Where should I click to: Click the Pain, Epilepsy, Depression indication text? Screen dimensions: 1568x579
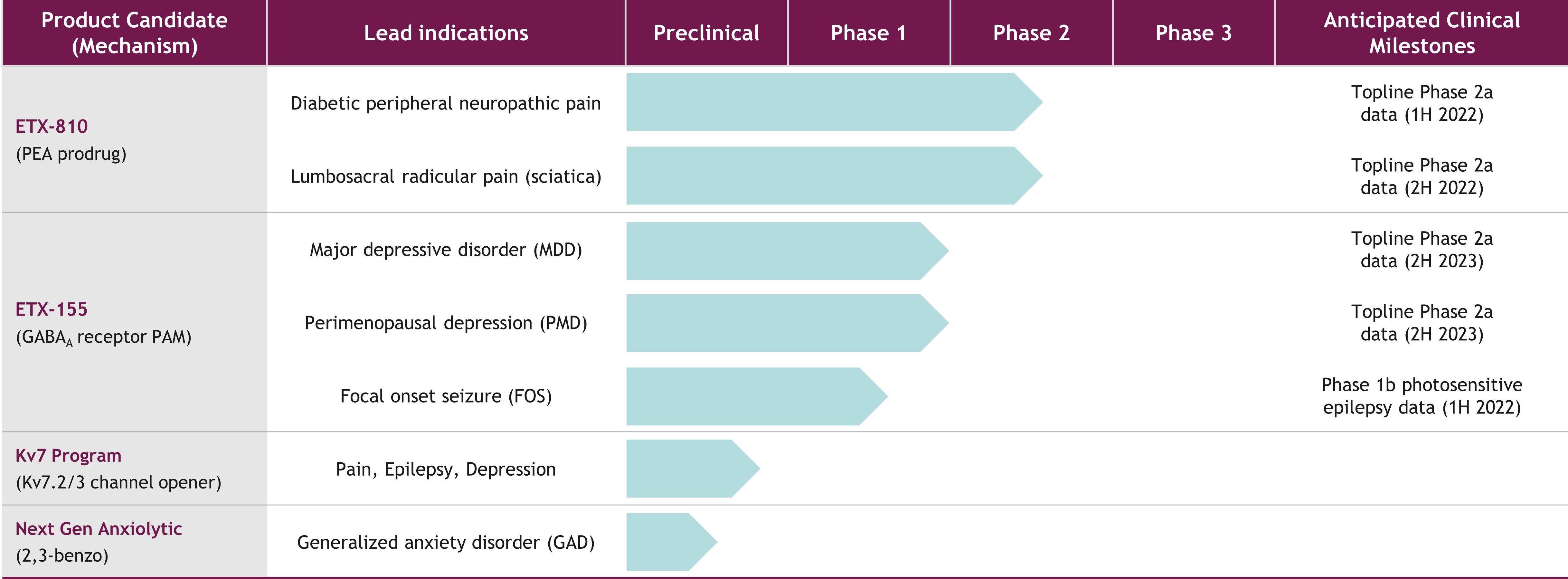click(x=446, y=470)
